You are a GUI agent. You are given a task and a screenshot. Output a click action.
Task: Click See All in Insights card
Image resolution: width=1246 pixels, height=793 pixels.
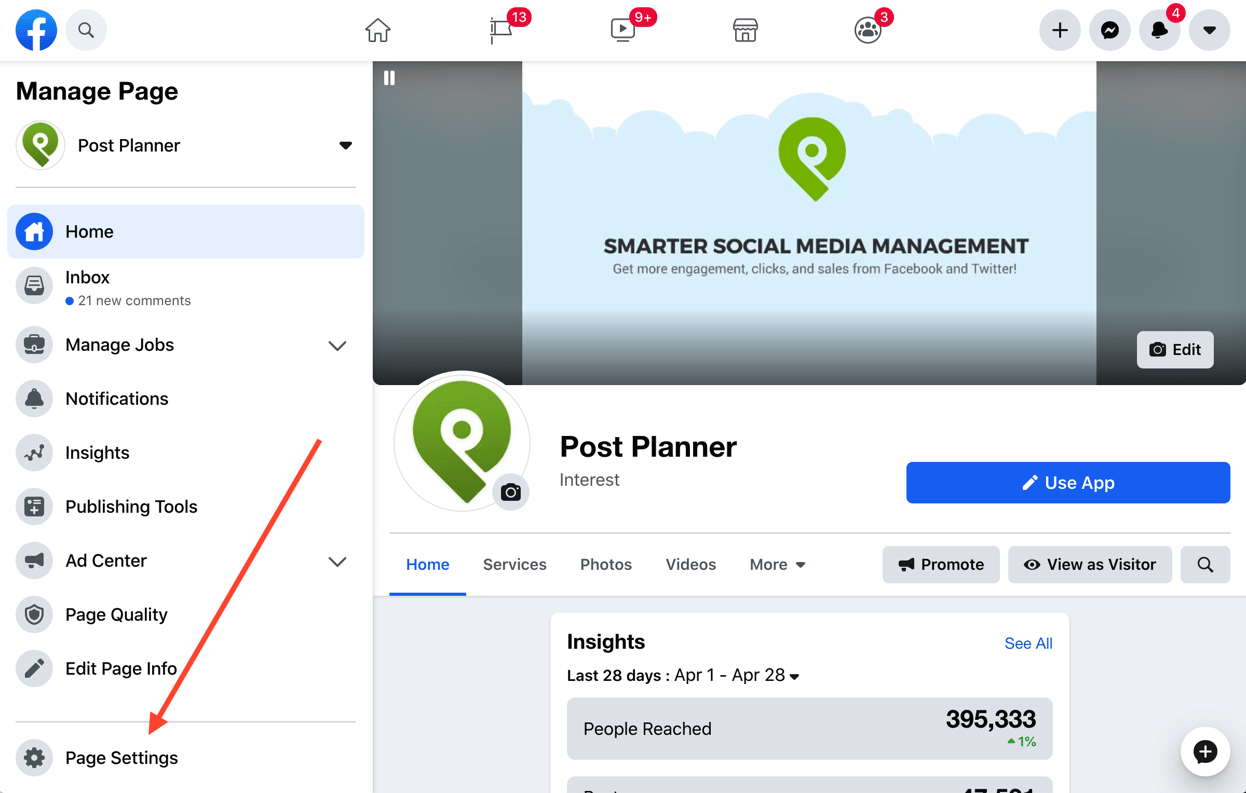point(1028,643)
